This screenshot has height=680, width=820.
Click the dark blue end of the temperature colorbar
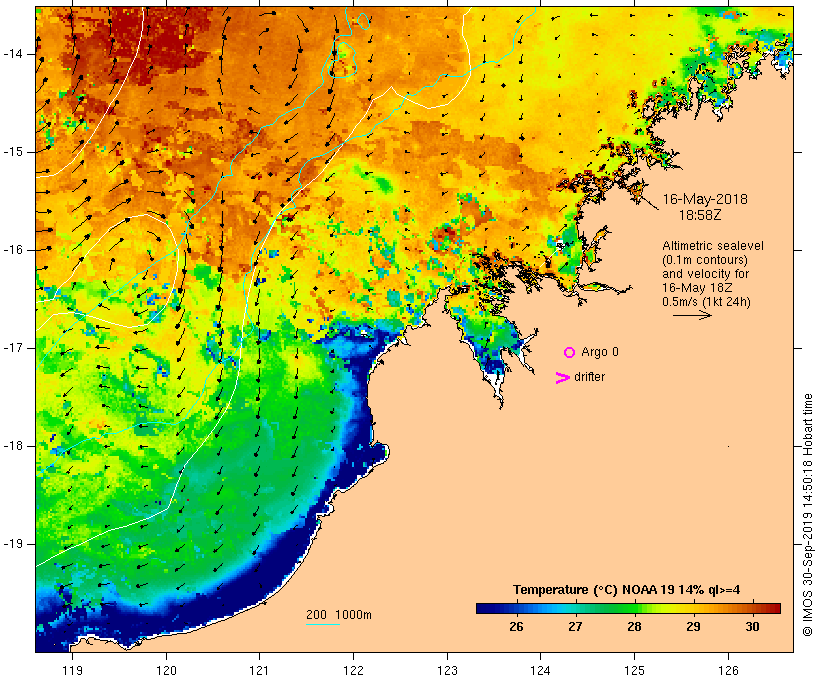tap(482, 608)
